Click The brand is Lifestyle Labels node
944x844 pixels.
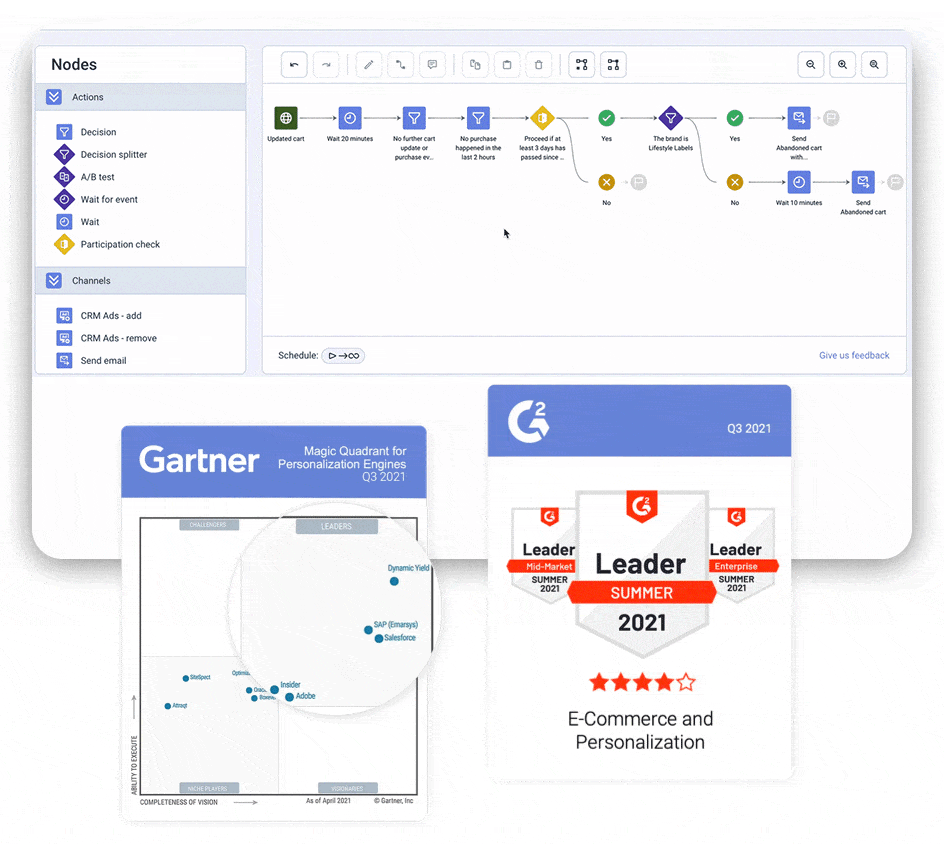[x=671, y=118]
